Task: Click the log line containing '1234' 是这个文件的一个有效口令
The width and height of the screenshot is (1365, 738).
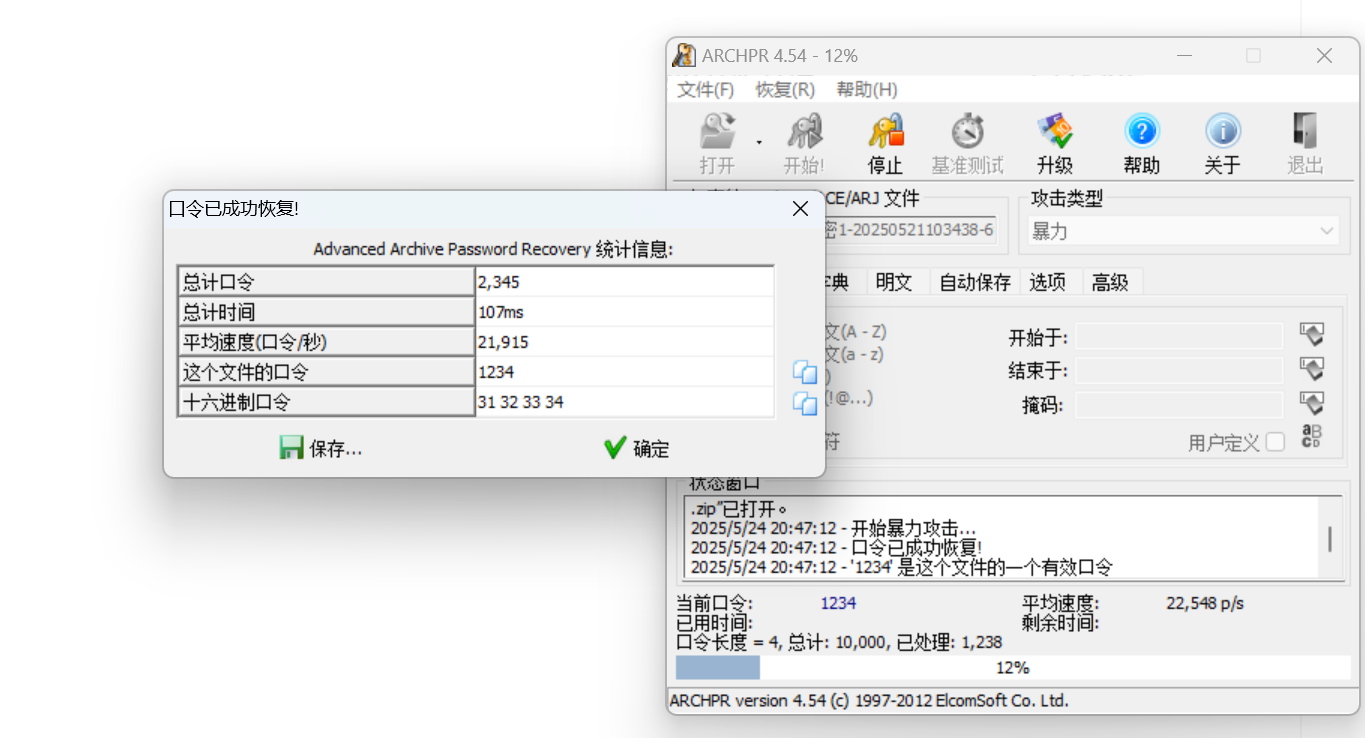Action: coord(901,567)
